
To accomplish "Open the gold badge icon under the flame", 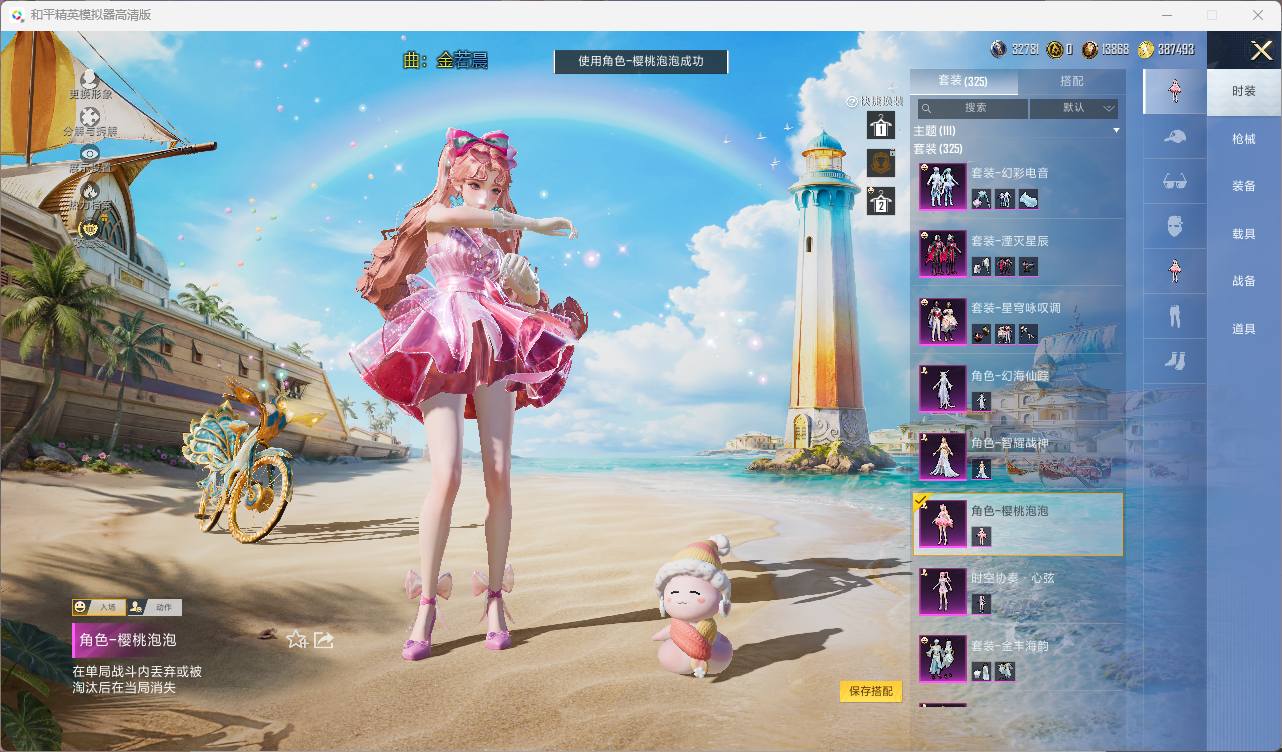I will 90,229.
